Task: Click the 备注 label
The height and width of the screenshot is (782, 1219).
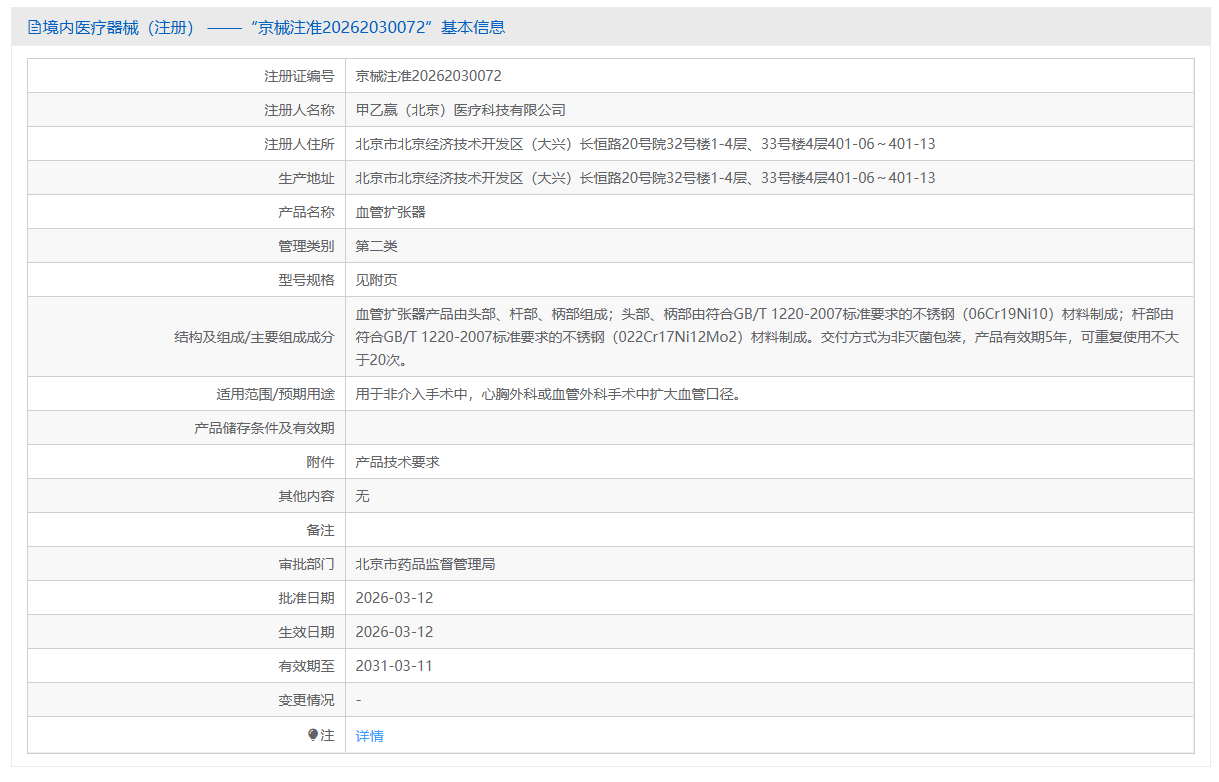Action: (x=320, y=530)
